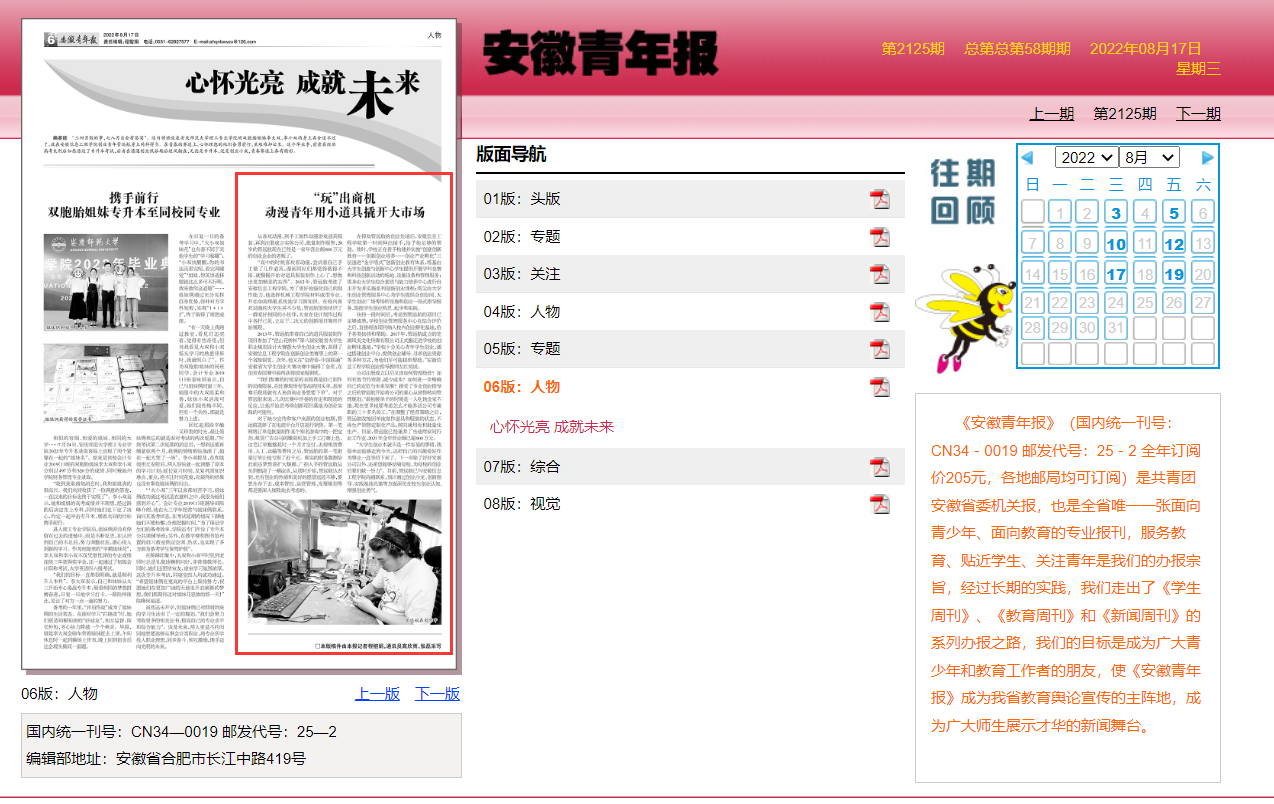Image resolution: width=1274 pixels, height=804 pixels.
Task: Open 上一期 previous issue link
Action: [1052, 114]
